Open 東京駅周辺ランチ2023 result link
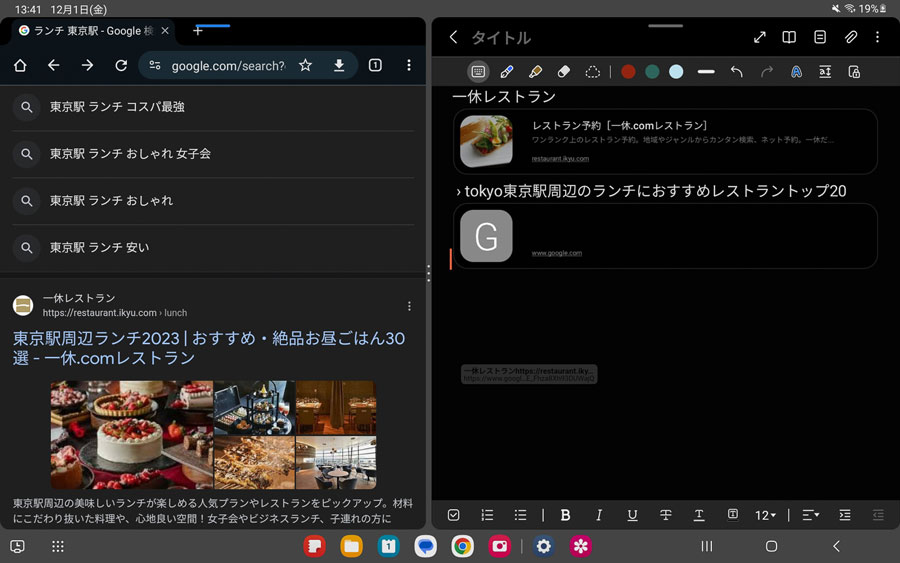The image size is (900, 563). pos(209,348)
